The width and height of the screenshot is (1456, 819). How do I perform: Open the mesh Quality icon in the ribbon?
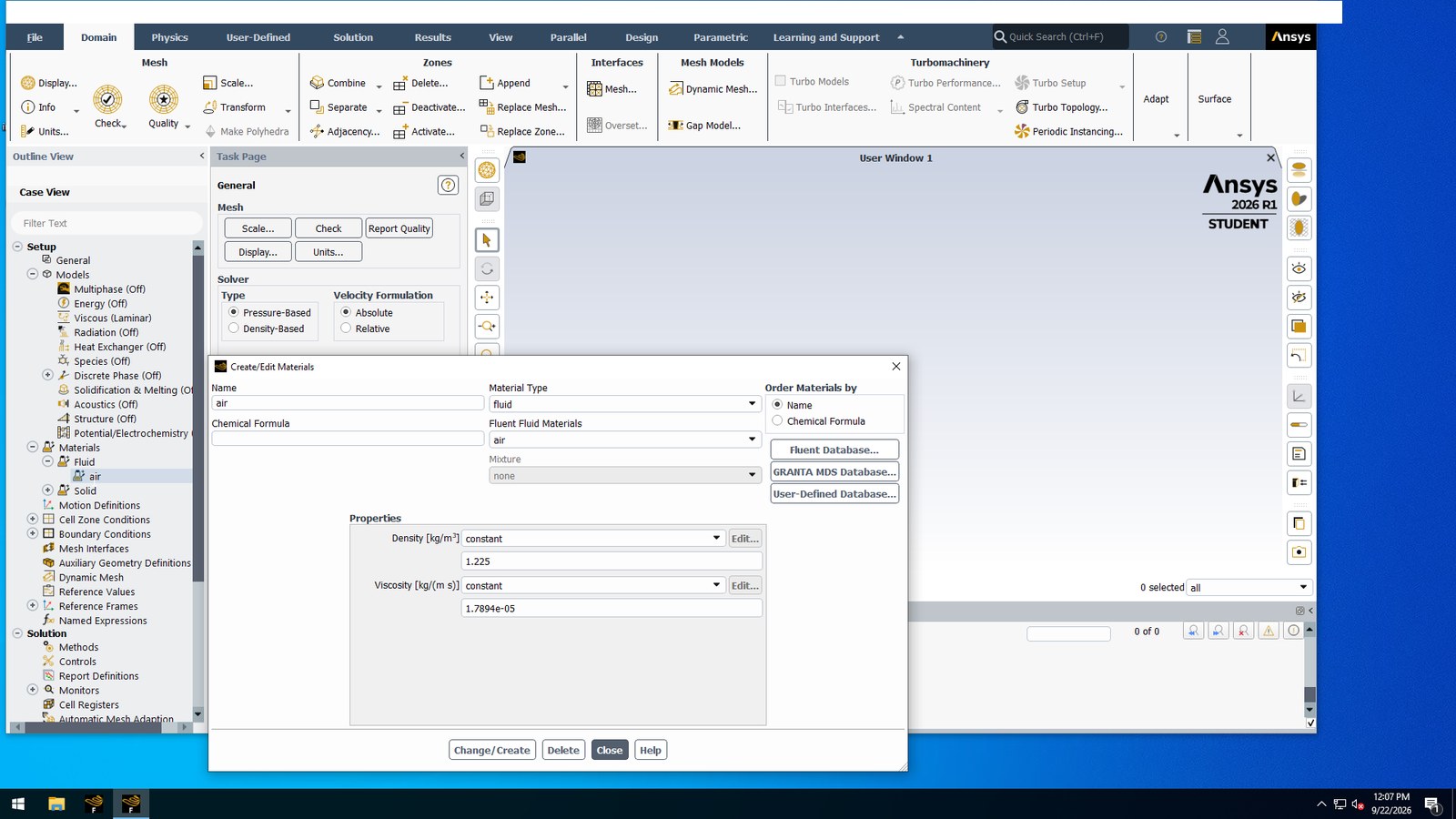164,99
